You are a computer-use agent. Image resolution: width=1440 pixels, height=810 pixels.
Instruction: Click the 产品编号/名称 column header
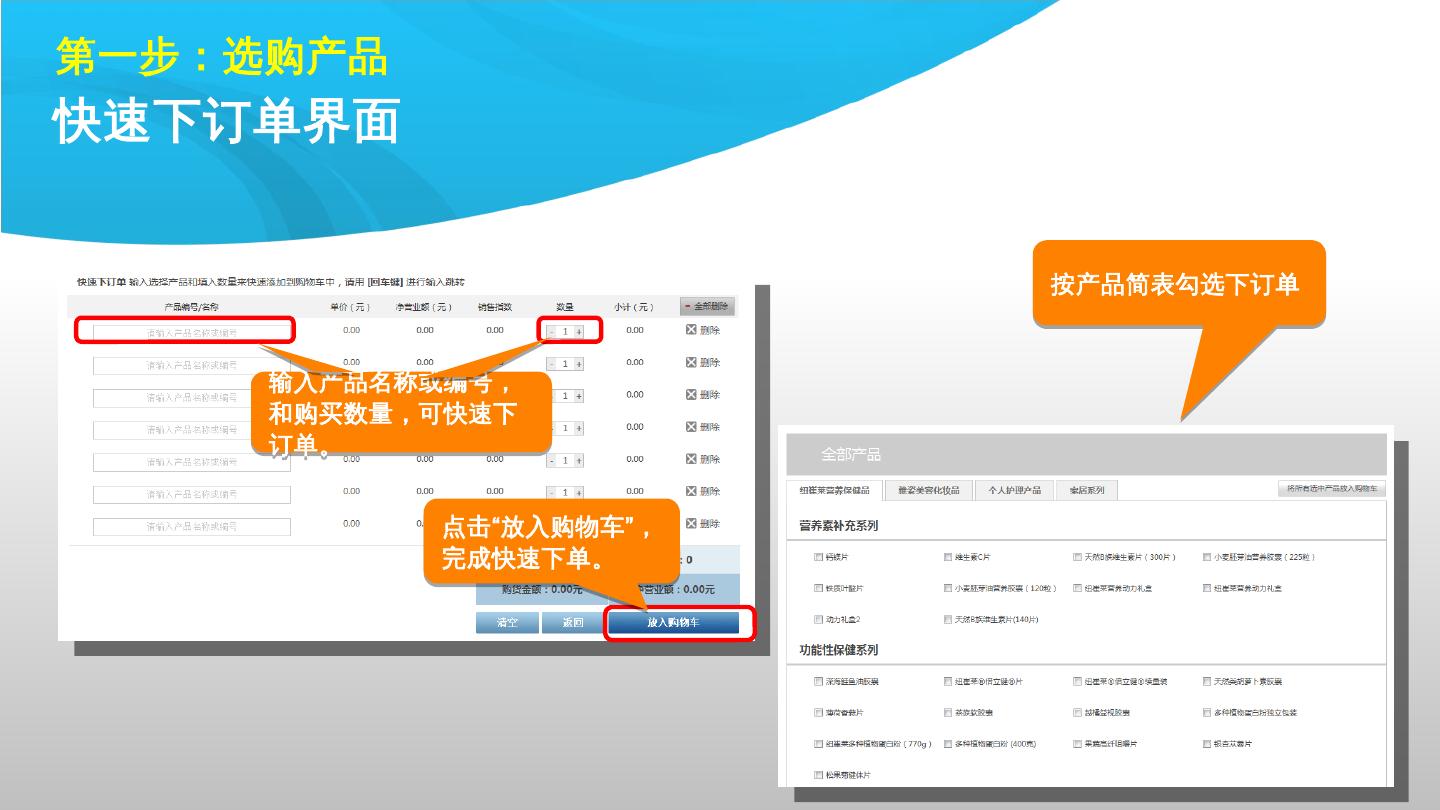tap(191, 307)
